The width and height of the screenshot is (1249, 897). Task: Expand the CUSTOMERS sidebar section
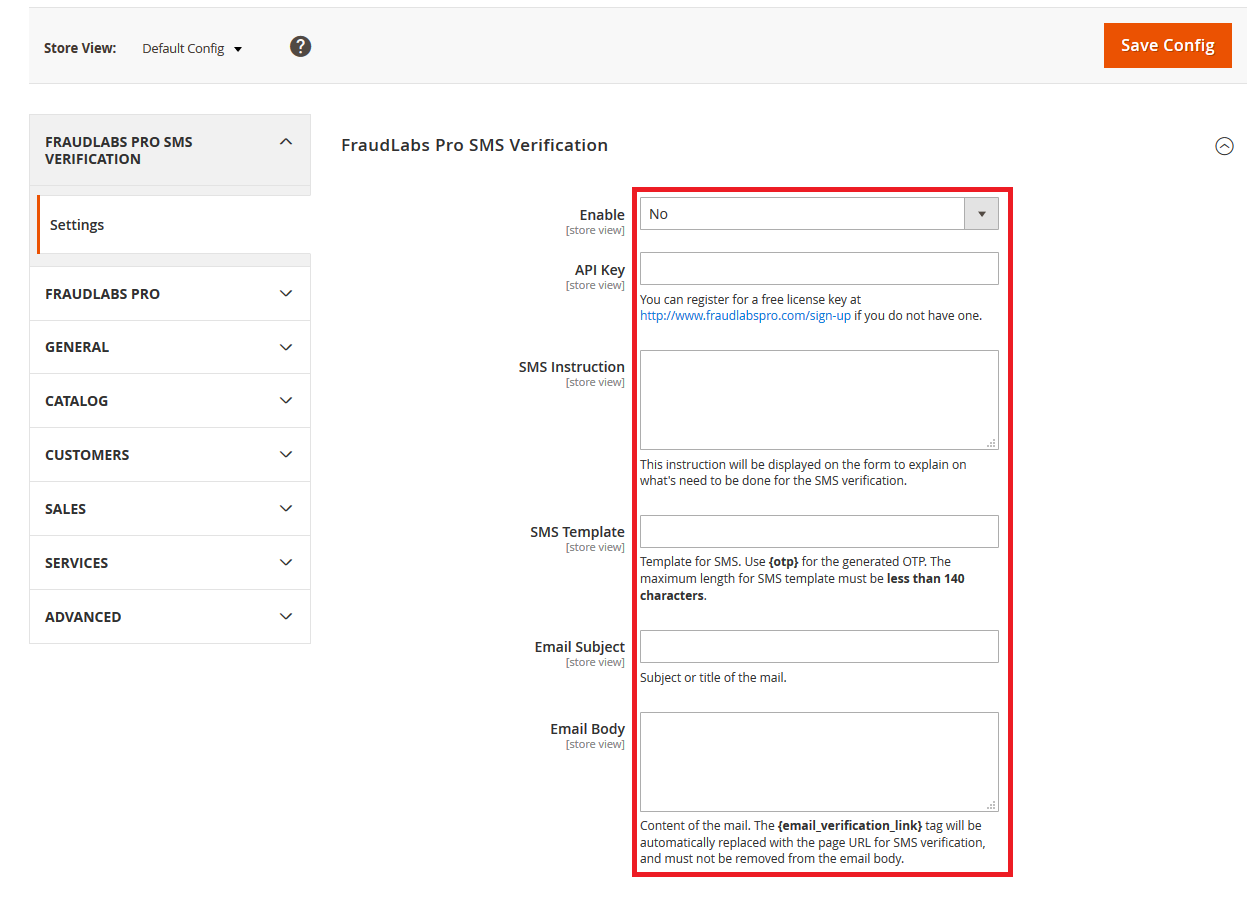click(170, 455)
